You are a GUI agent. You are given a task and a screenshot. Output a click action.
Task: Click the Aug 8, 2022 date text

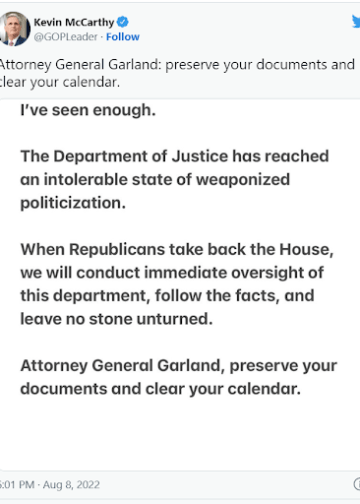71,484
